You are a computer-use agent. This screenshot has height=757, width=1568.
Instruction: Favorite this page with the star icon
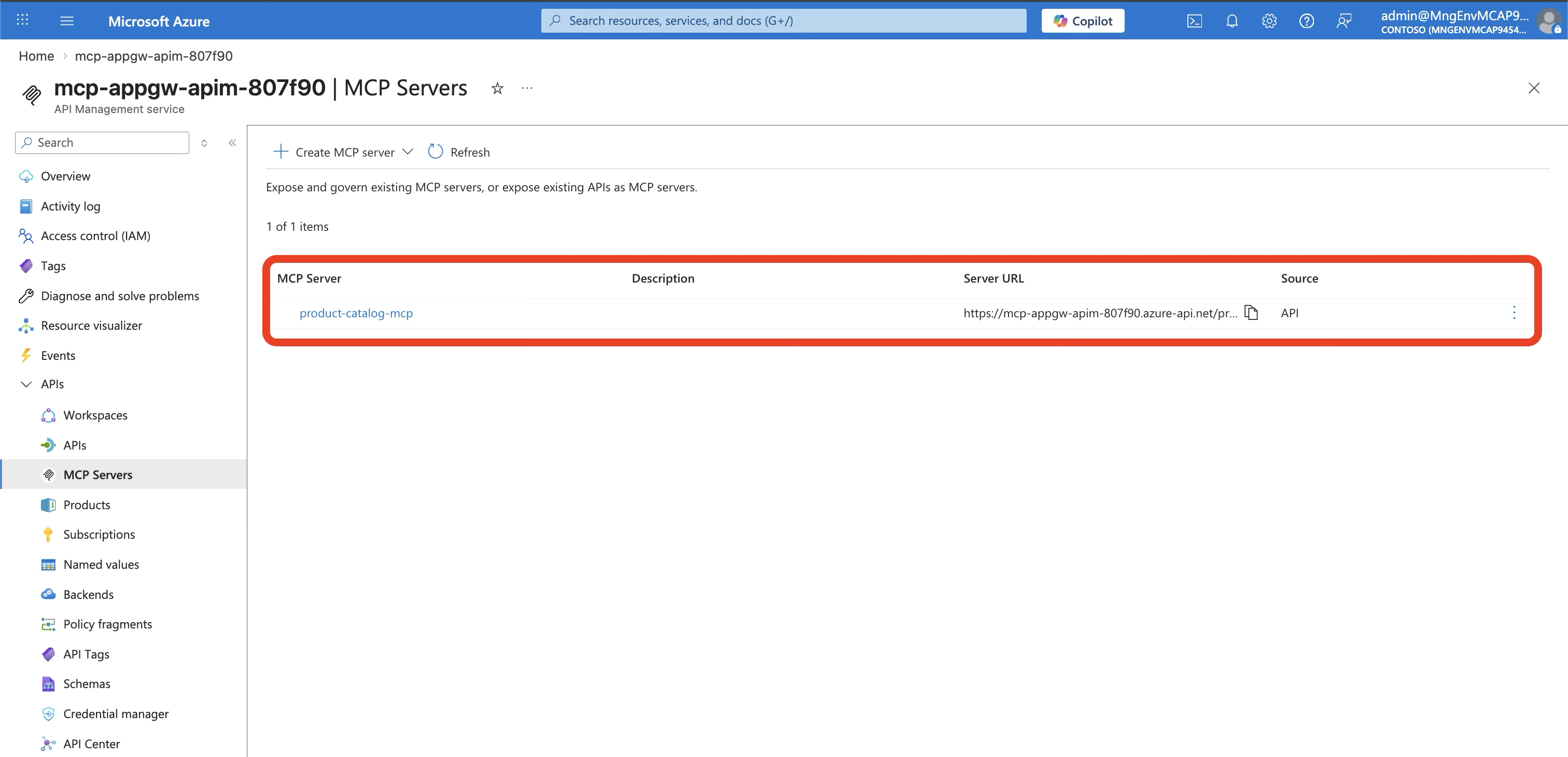(x=497, y=89)
